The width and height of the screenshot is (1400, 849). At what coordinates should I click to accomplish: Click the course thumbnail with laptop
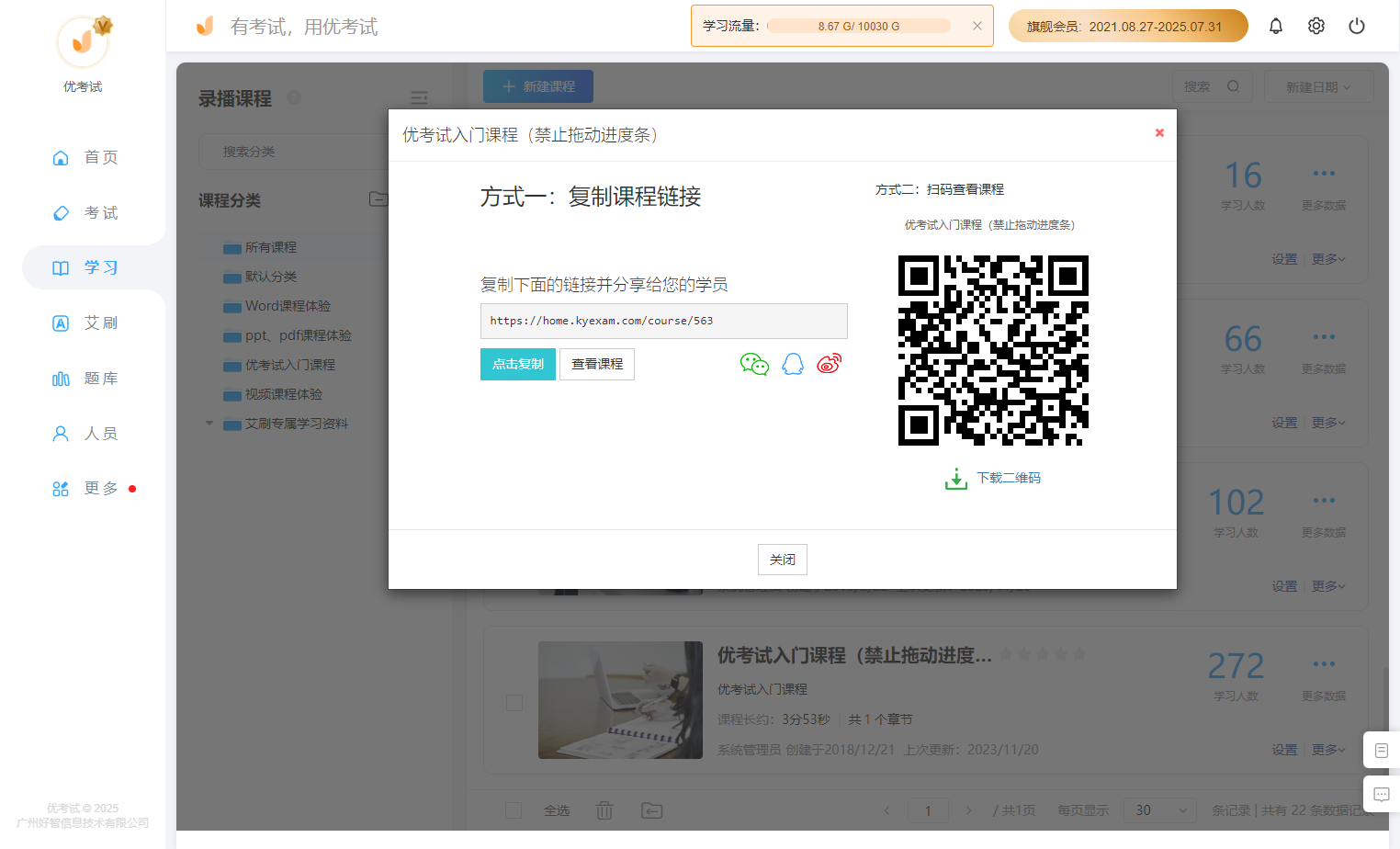(620, 700)
